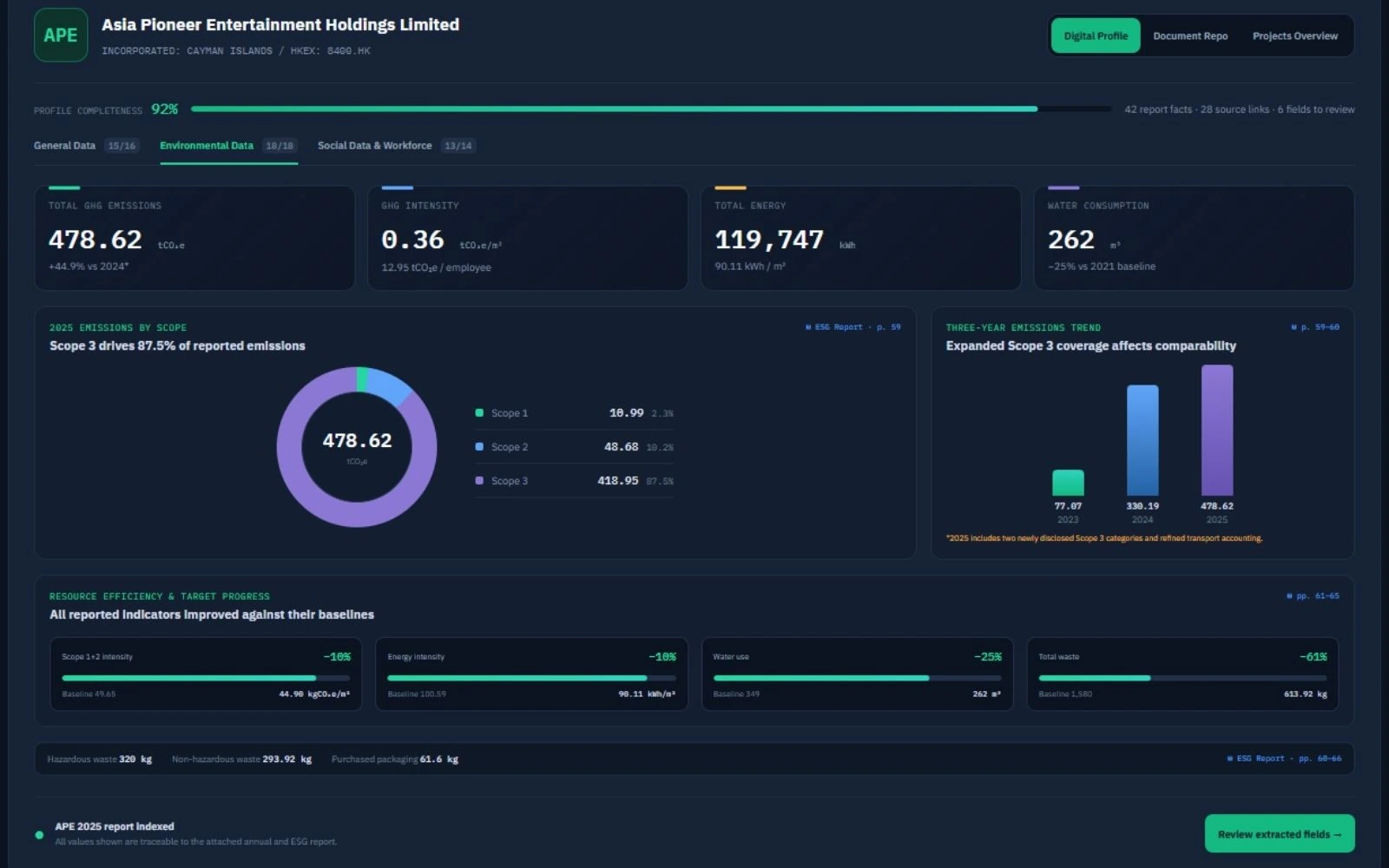Click the green indexed status dot
Screen dimensions: 1389x868
point(39,835)
